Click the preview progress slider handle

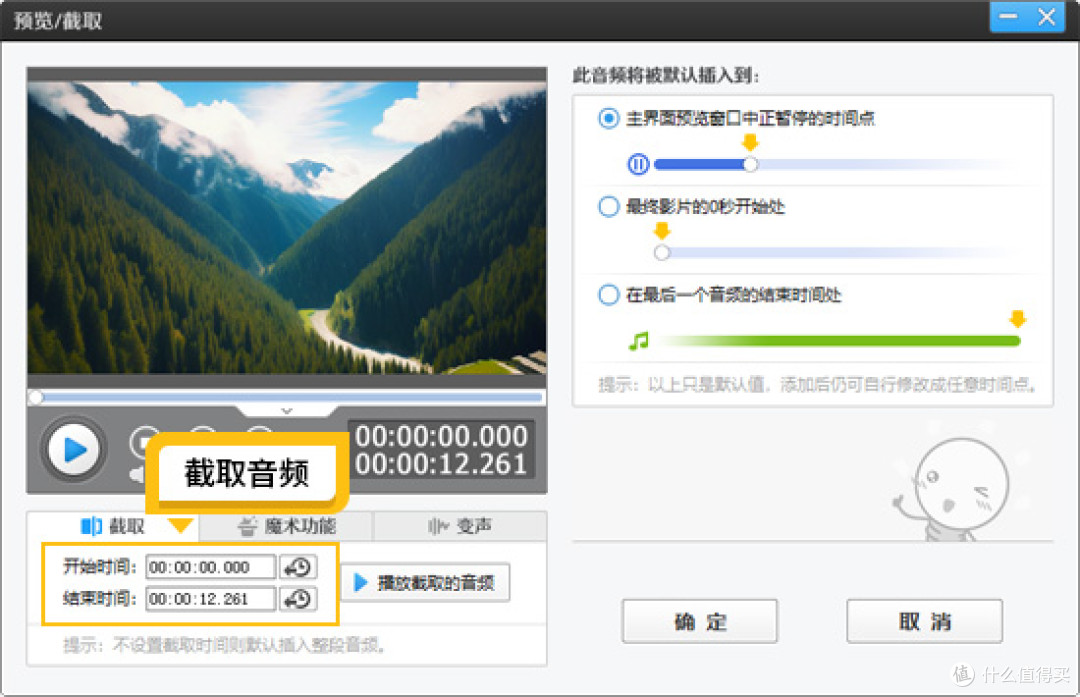click(x=36, y=397)
